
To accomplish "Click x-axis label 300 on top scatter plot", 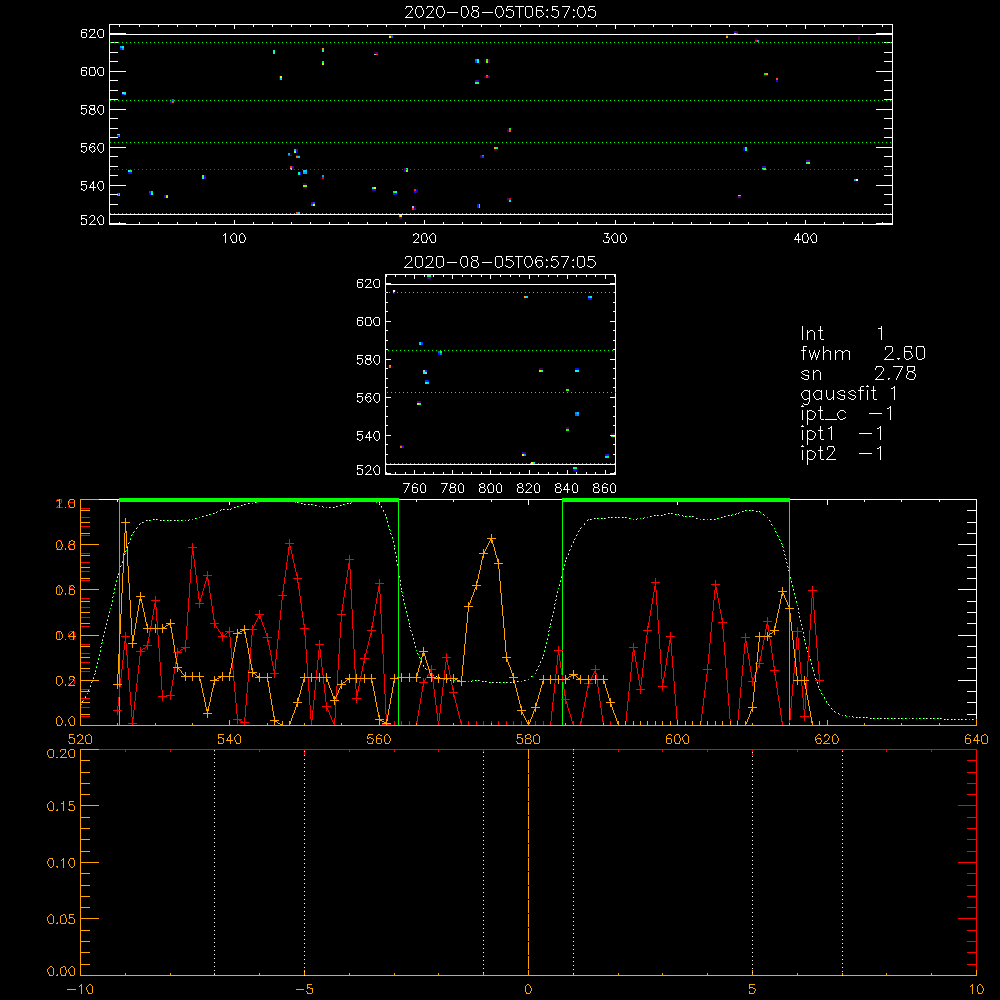I will click(615, 239).
